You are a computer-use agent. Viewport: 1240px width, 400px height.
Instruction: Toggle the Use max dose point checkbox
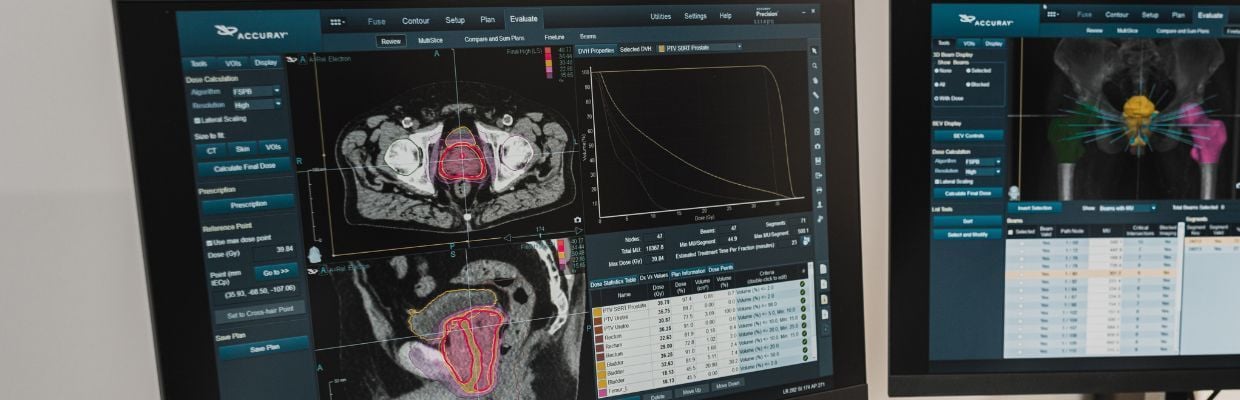[209, 241]
